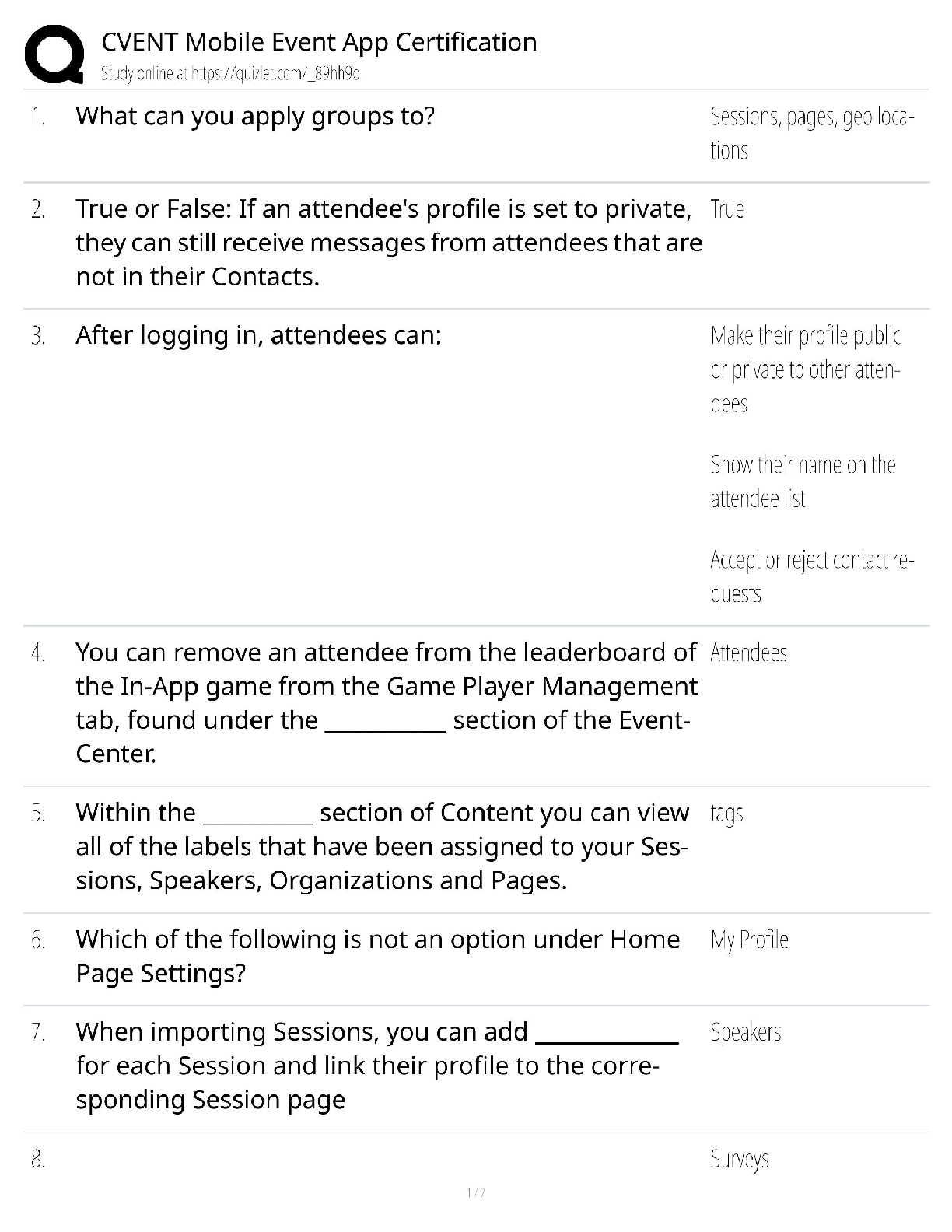The image size is (952, 1232).
Task: Select the question about labels within Content
Action: [382, 846]
